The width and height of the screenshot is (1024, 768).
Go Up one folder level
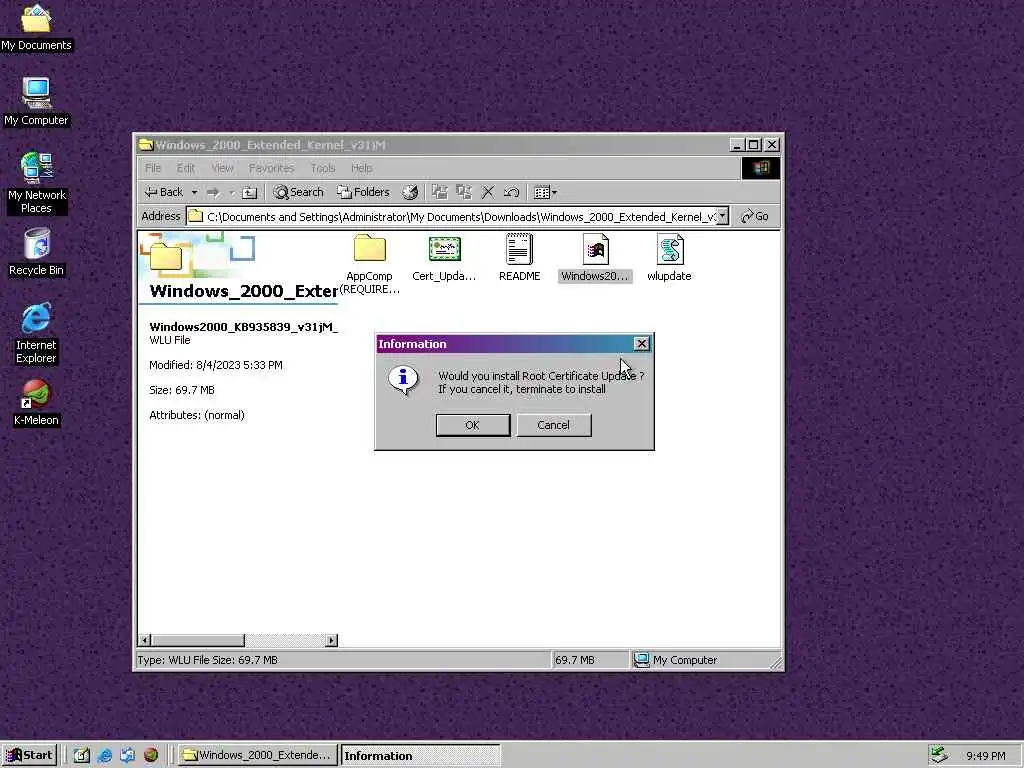(249, 192)
